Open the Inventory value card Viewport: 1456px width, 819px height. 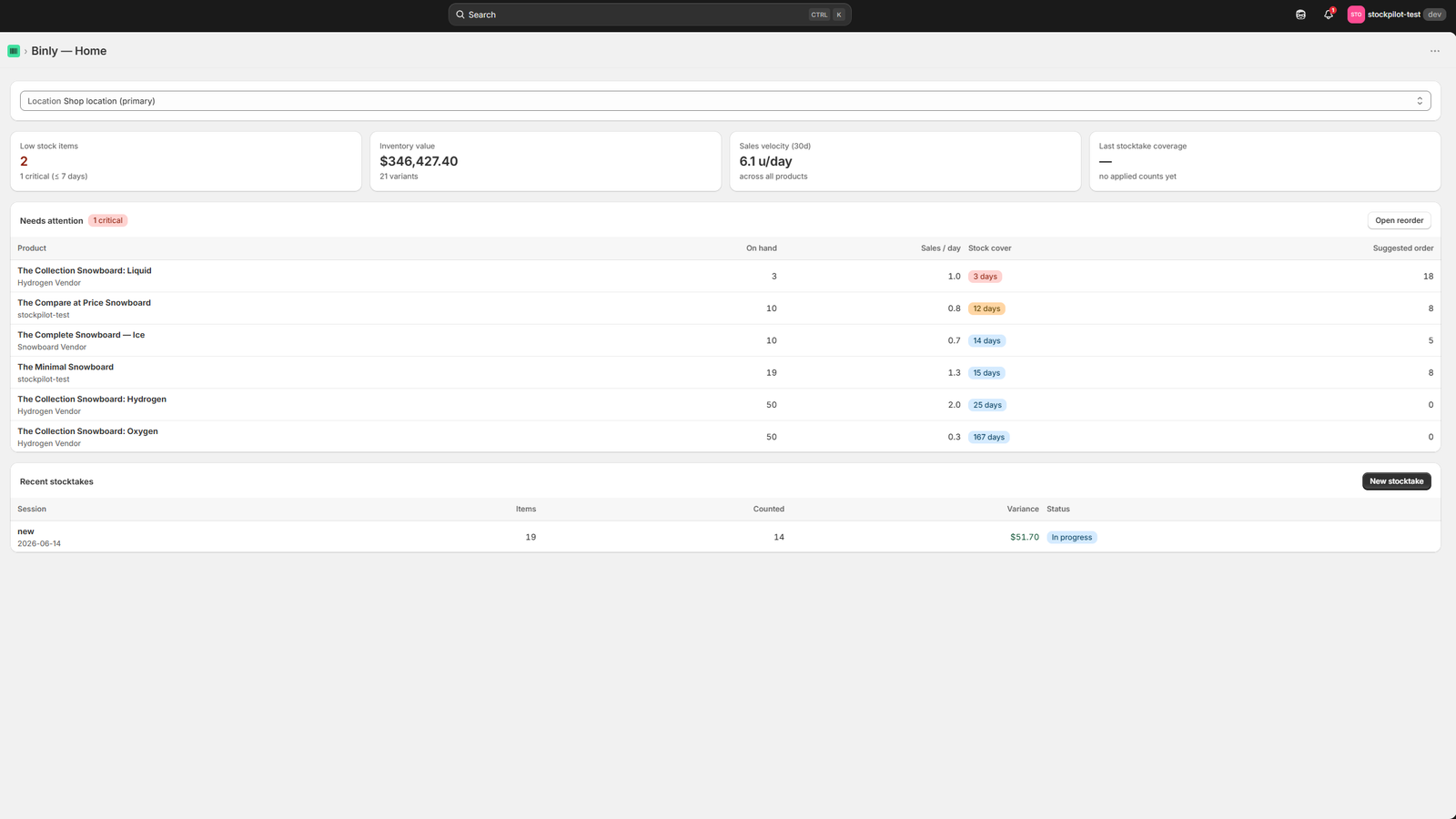point(545,161)
